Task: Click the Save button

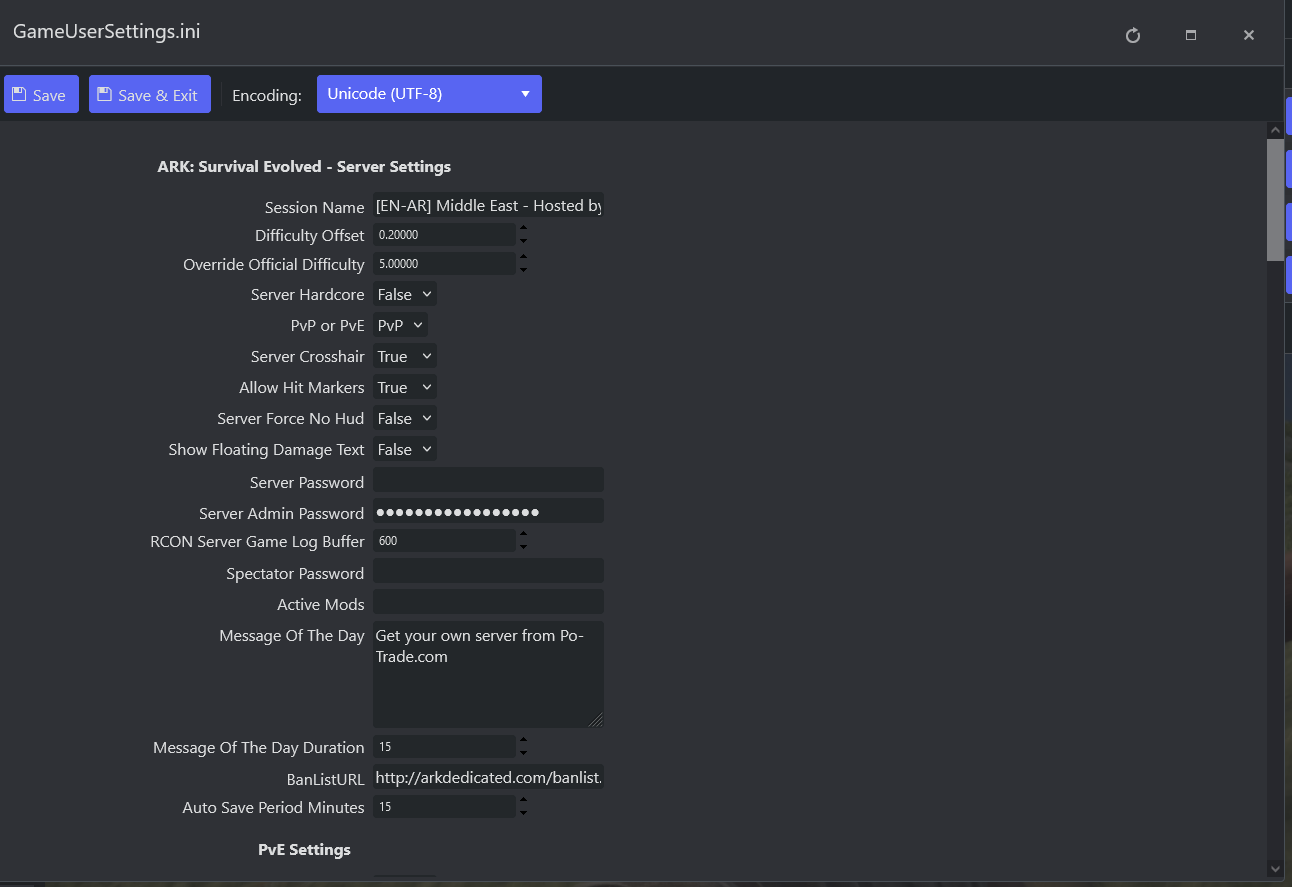Action: coord(41,94)
